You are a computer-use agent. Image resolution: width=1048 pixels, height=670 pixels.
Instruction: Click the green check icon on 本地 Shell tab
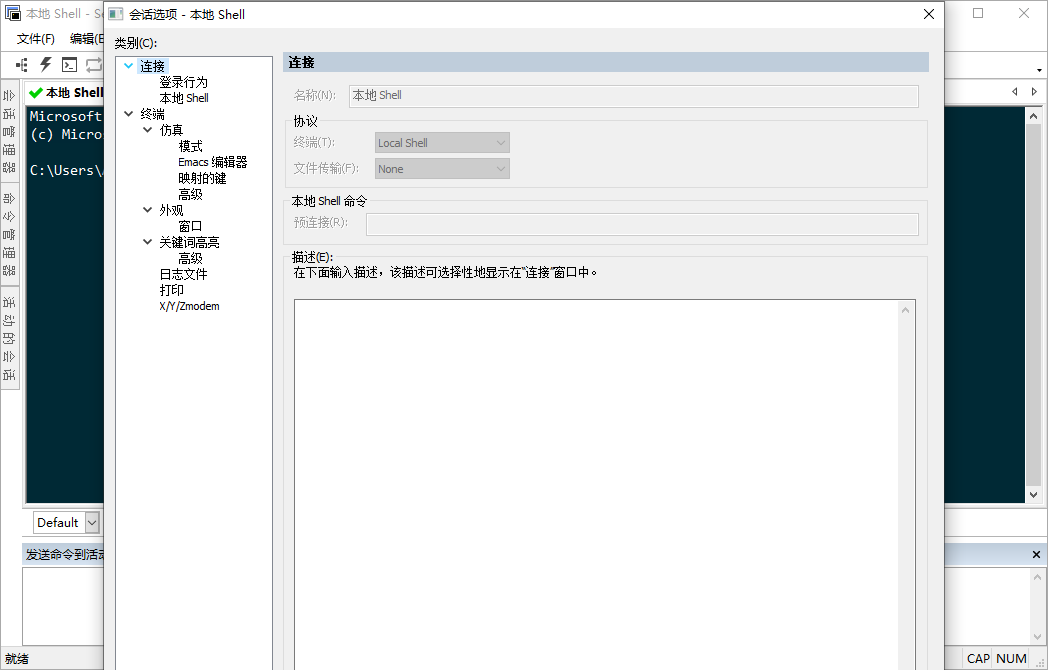[x=37, y=92]
